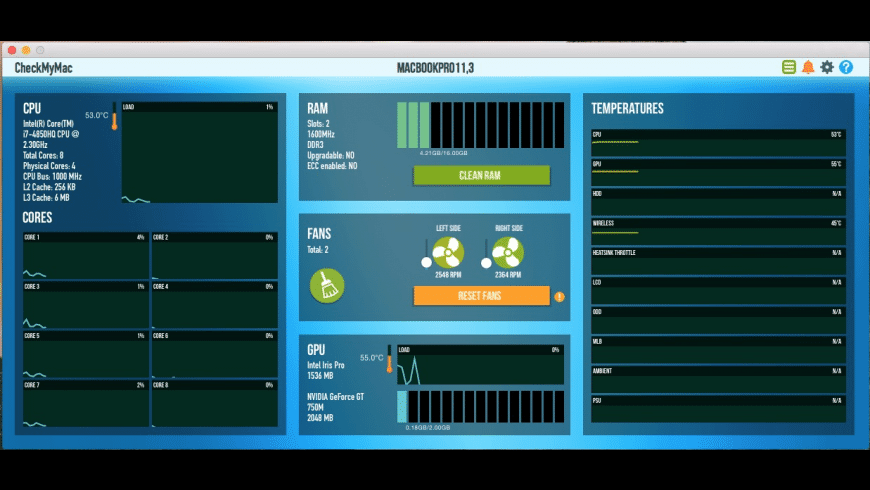Click the green broom clean fans icon

327,286
